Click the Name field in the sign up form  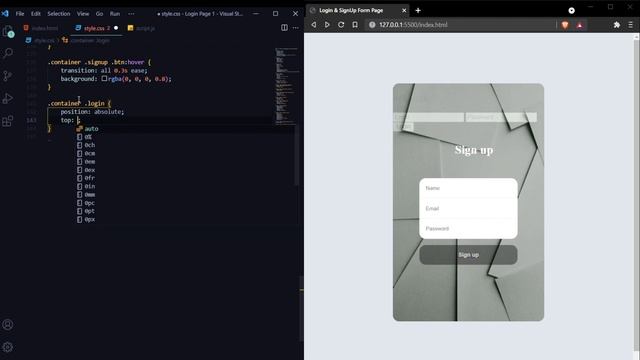pyautogui.click(x=468, y=188)
